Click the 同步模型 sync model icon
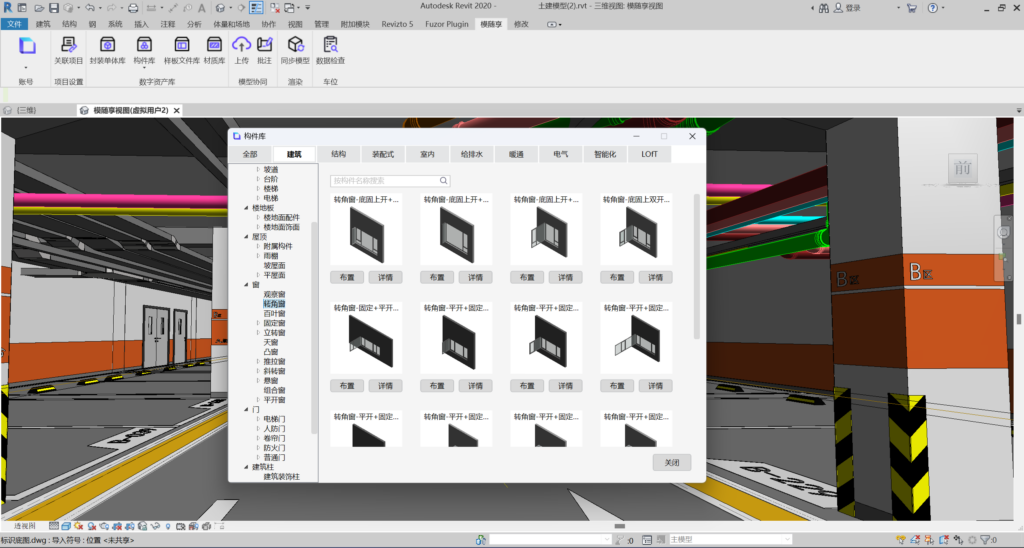Screen dimensions: 1024x548 295,46
